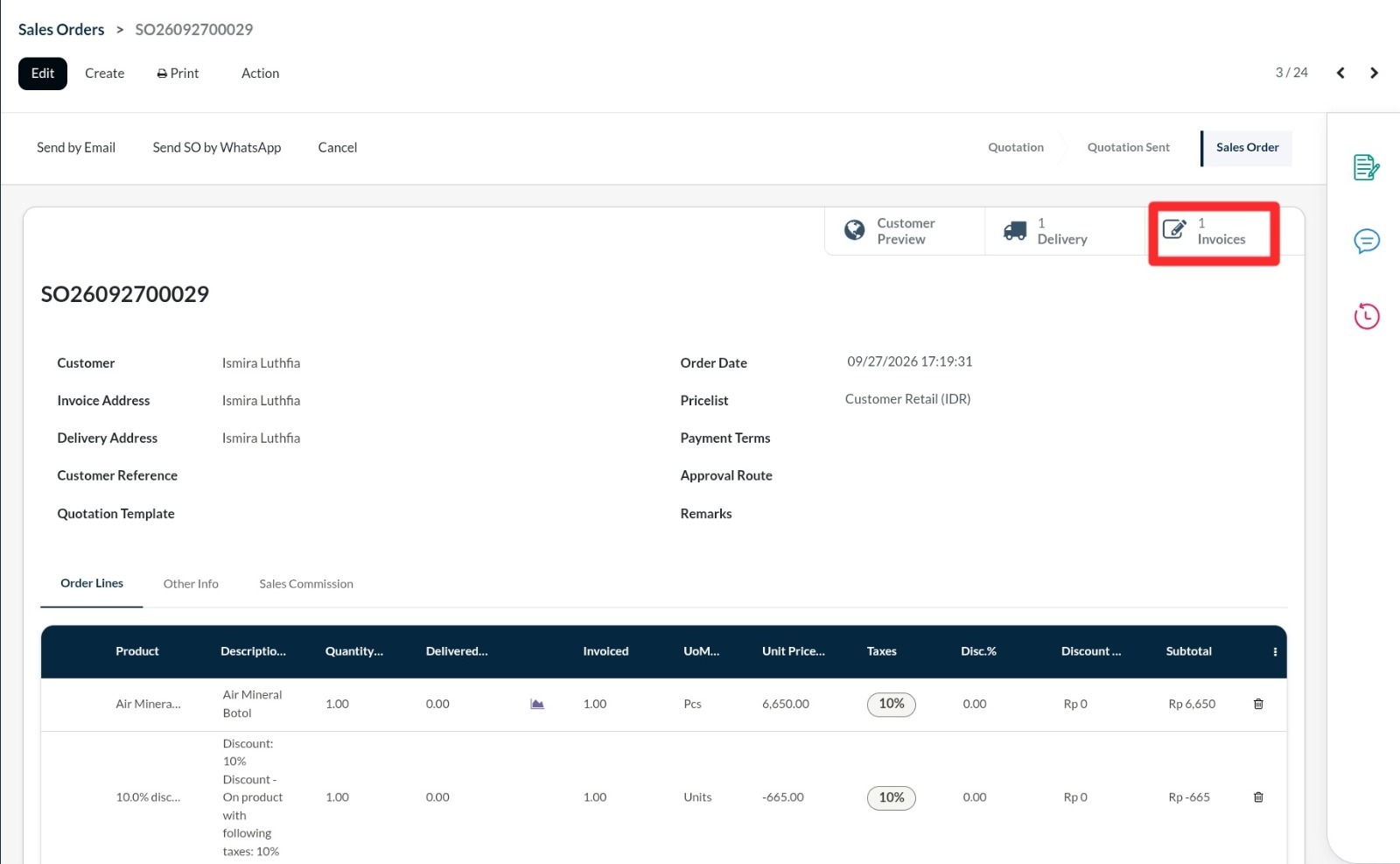Click the -665.00 unit price cell

[x=782, y=797]
